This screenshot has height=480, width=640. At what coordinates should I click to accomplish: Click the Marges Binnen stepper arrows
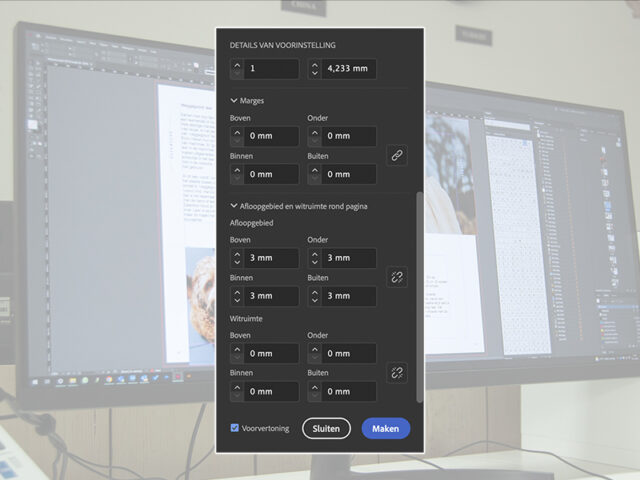[x=237, y=174]
